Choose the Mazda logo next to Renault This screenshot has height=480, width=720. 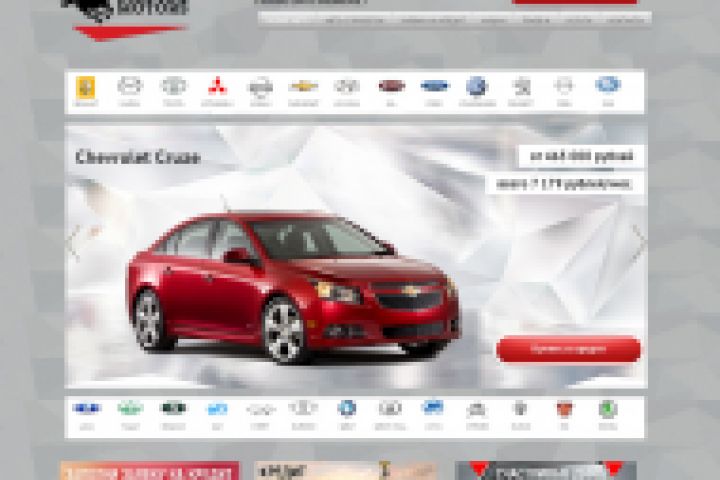point(130,86)
